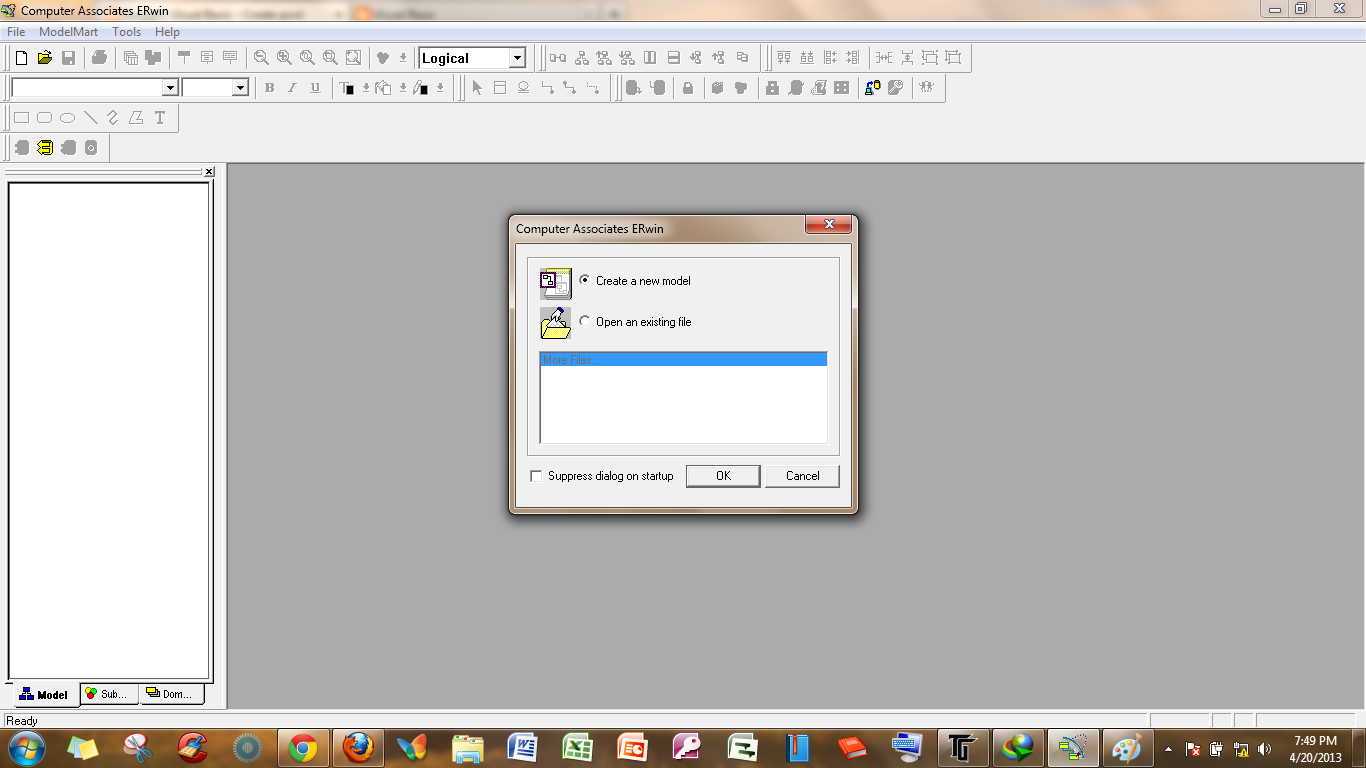Image resolution: width=1366 pixels, height=768 pixels.
Task: Click the yellow highlighted transform icon
Action: (x=45, y=148)
